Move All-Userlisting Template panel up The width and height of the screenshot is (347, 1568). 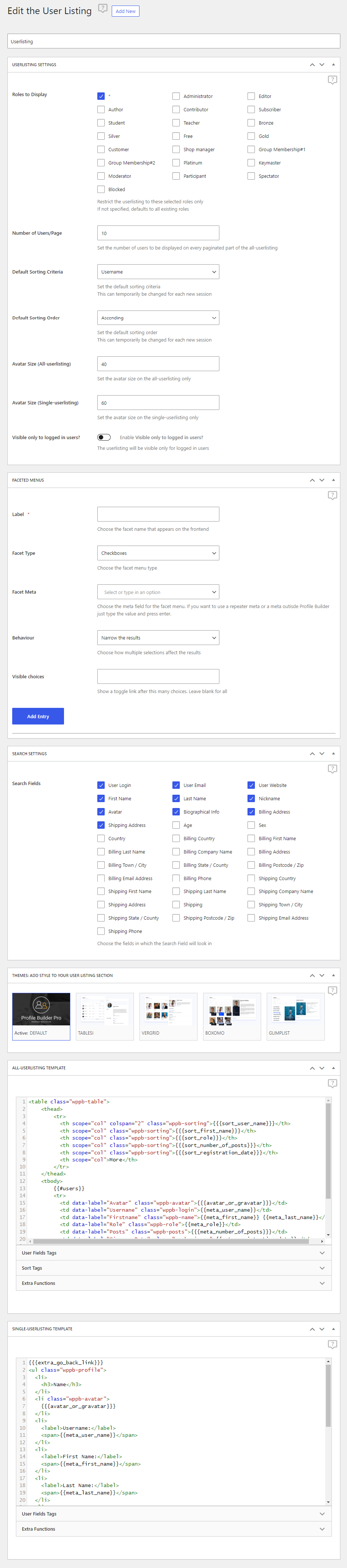click(x=312, y=1068)
